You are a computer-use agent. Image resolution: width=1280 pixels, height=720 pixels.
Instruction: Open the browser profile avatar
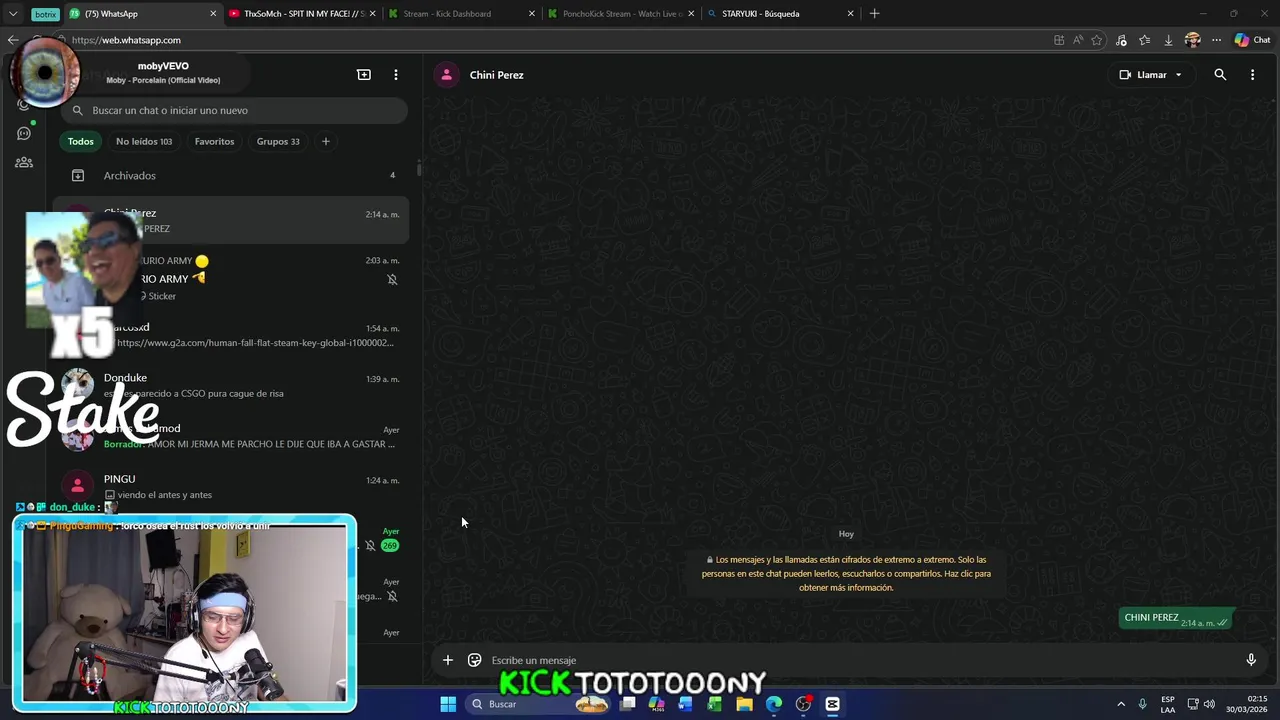pos(1192,40)
